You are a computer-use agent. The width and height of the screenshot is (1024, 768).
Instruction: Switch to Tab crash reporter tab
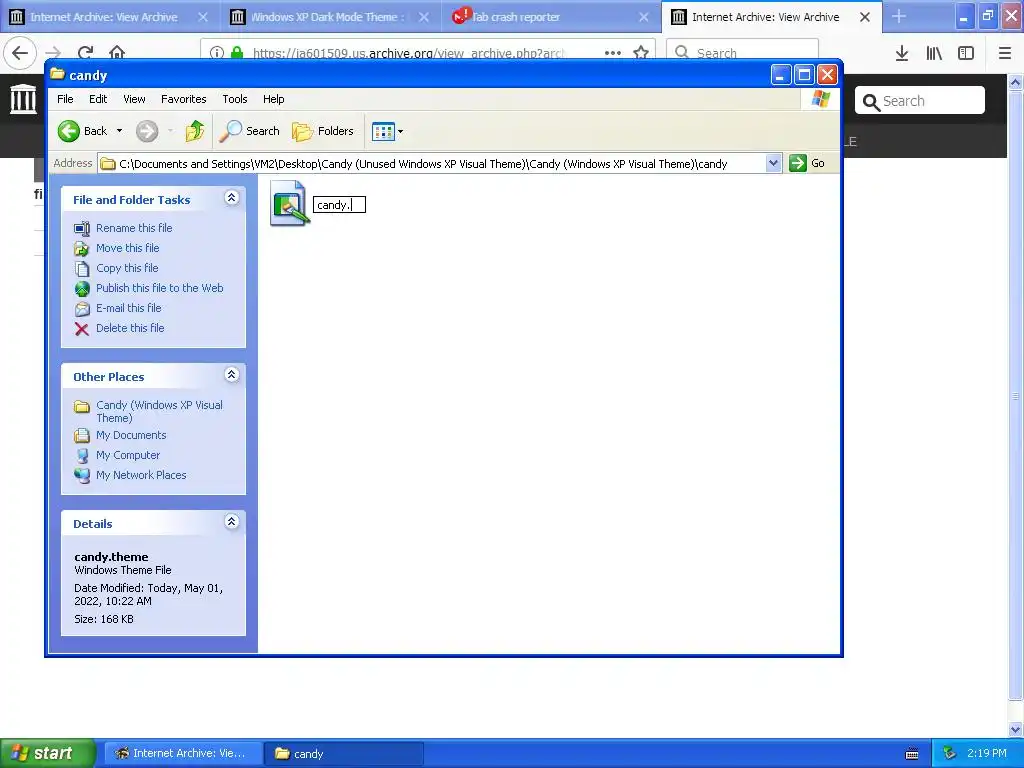tap(515, 17)
